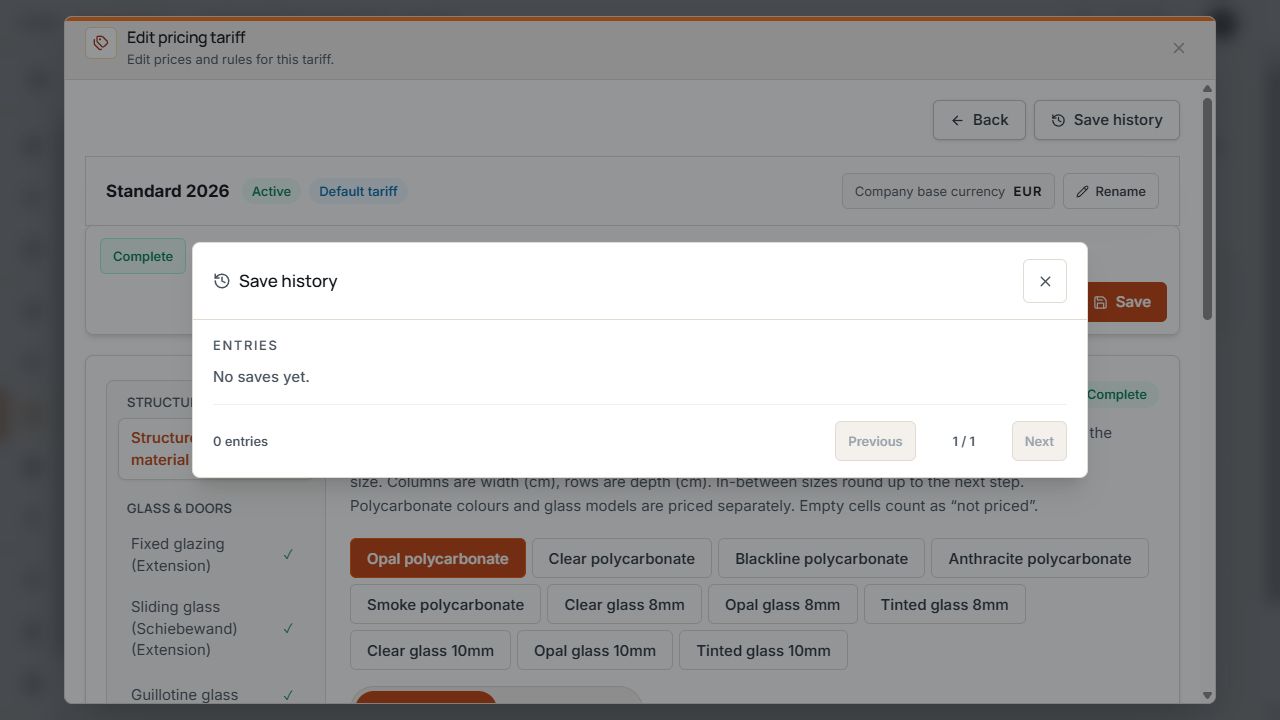
Task: Click the scrollbar down arrow
Action: 1207,695
